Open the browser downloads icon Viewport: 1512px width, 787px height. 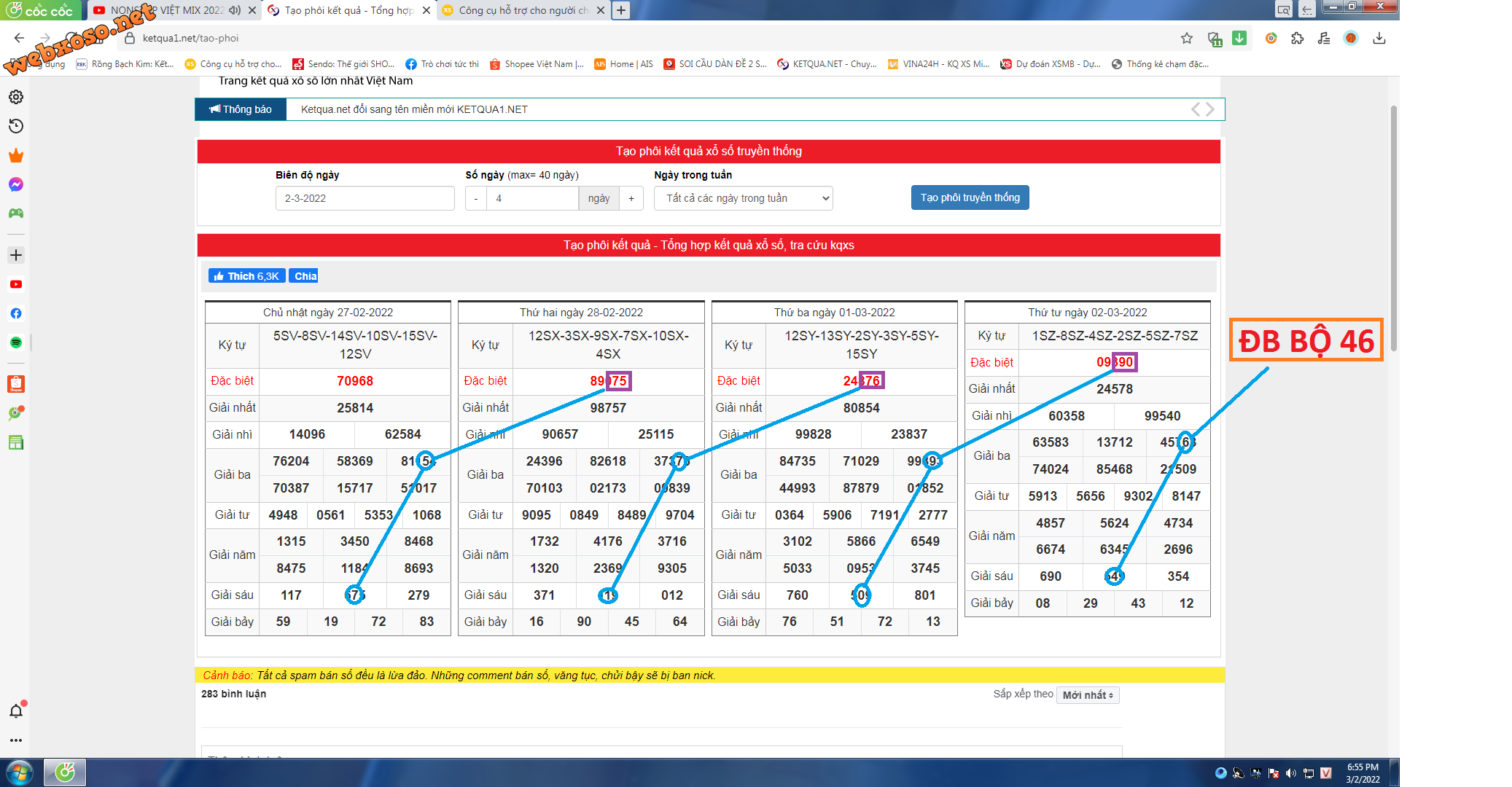point(1379,38)
